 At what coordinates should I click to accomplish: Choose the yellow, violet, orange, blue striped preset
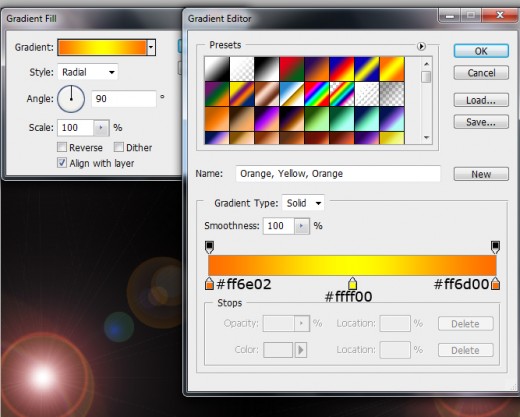pyautogui.click(x=242, y=94)
